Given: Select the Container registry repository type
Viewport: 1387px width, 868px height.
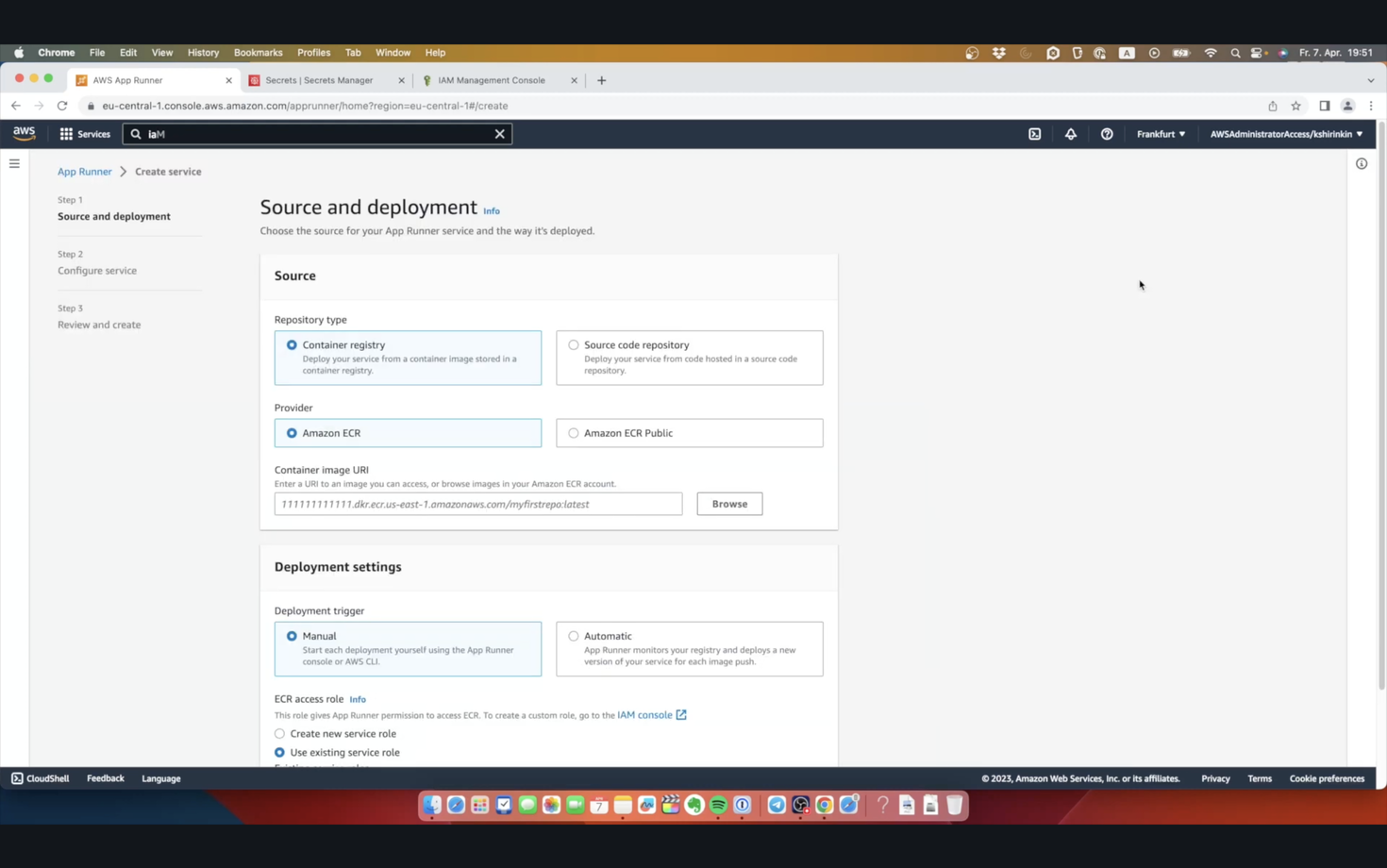Looking at the screenshot, I should tap(408, 358).
